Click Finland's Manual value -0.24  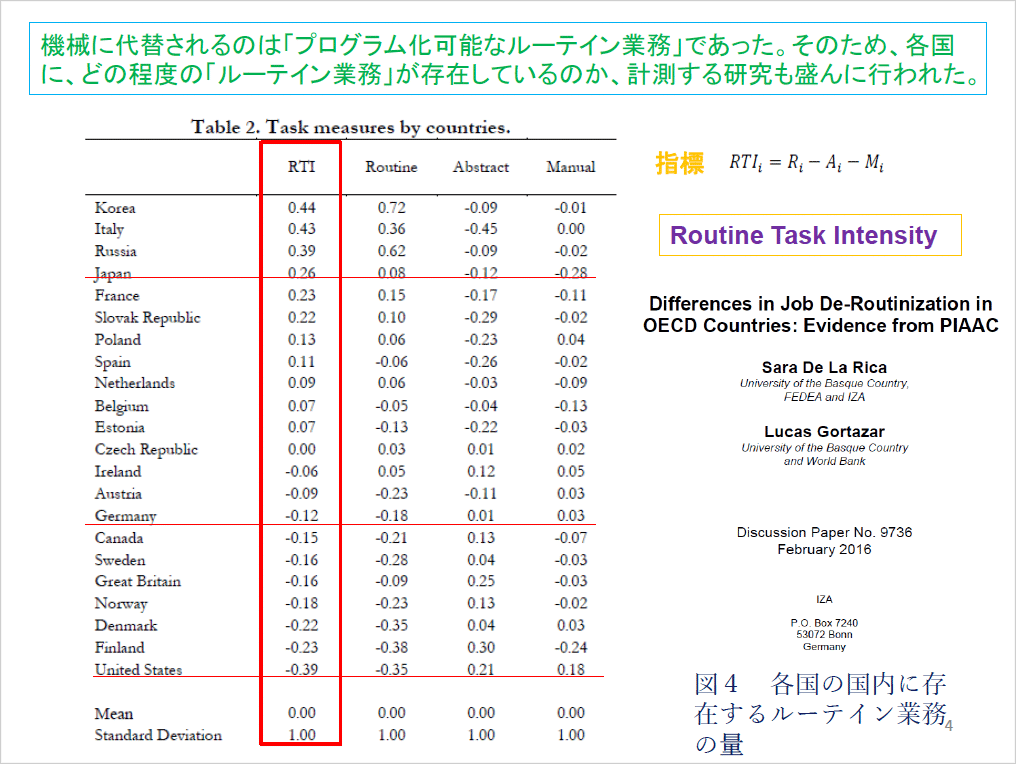(571, 648)
